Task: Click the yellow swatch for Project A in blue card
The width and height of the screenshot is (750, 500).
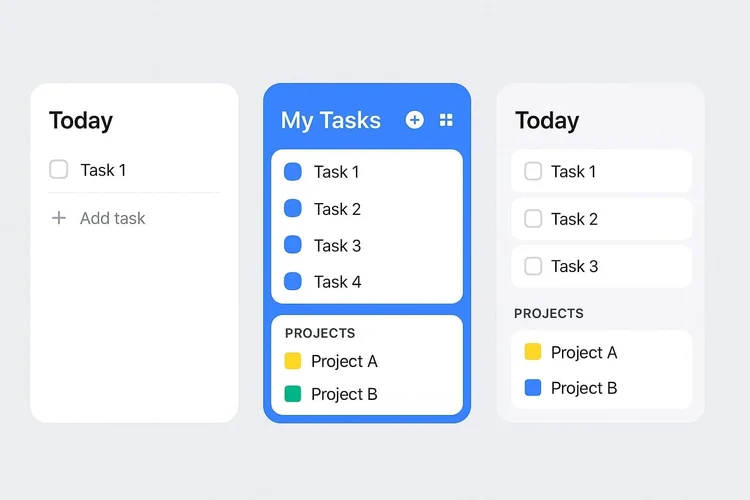Action: coord(293,361)
